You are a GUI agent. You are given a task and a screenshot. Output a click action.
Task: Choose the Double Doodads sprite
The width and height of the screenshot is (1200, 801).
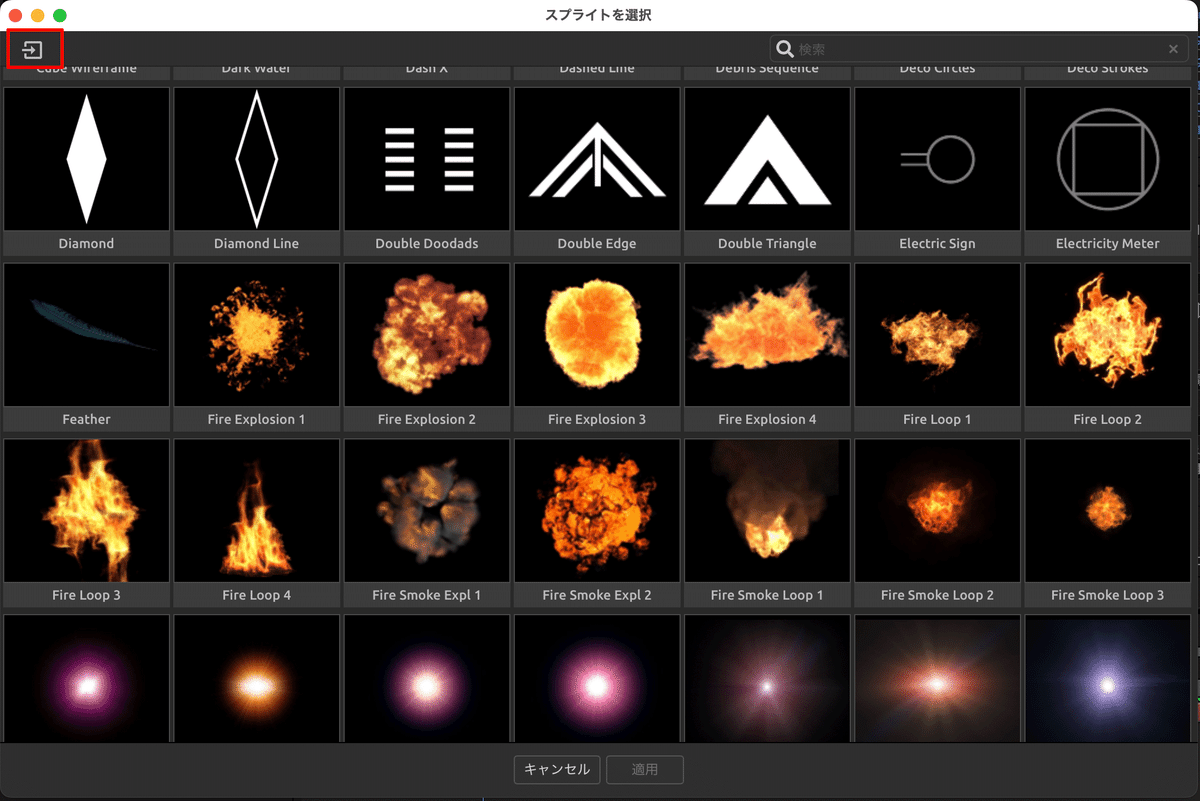426,158
